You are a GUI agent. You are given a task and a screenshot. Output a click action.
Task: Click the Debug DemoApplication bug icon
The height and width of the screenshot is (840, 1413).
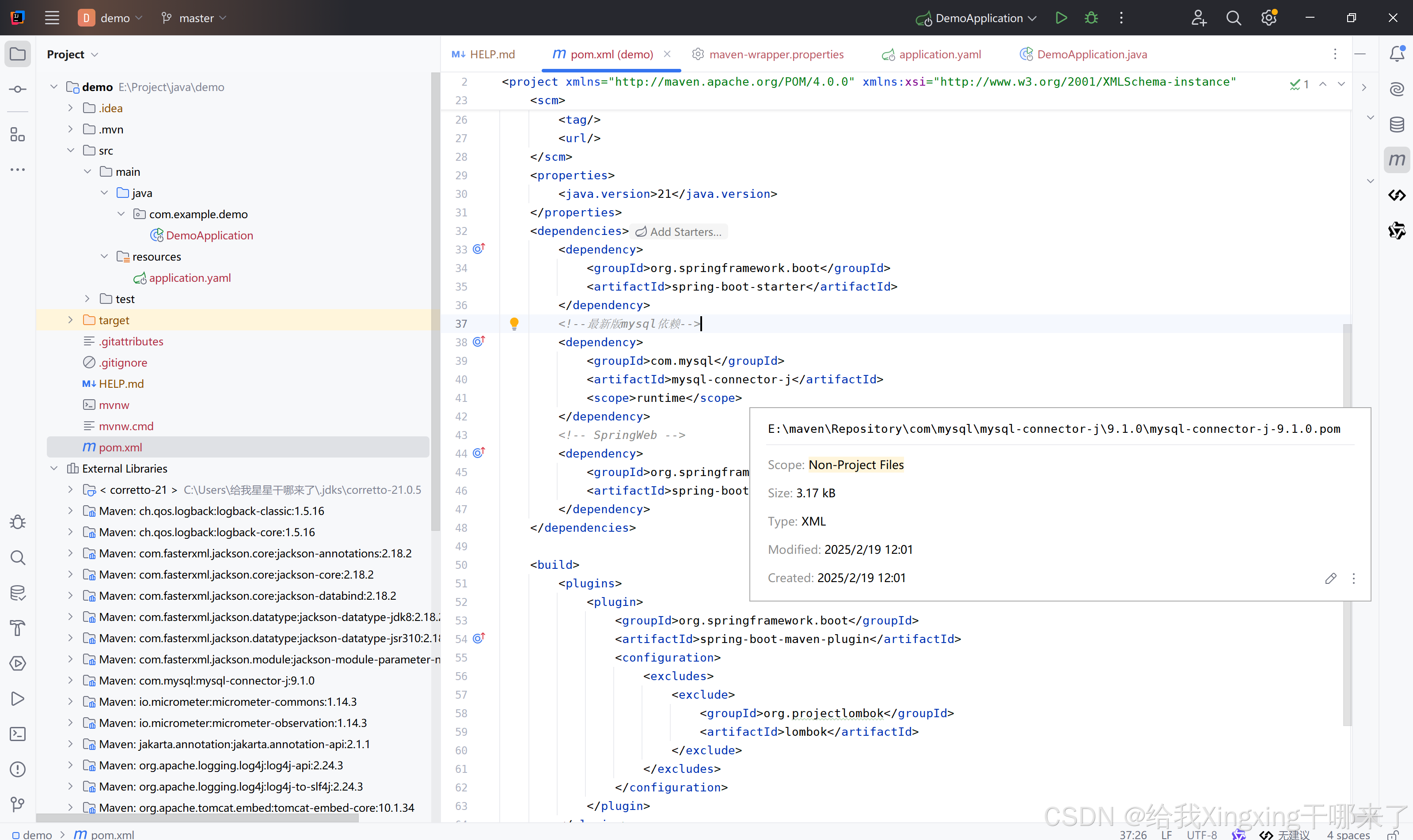[1091, 18]
